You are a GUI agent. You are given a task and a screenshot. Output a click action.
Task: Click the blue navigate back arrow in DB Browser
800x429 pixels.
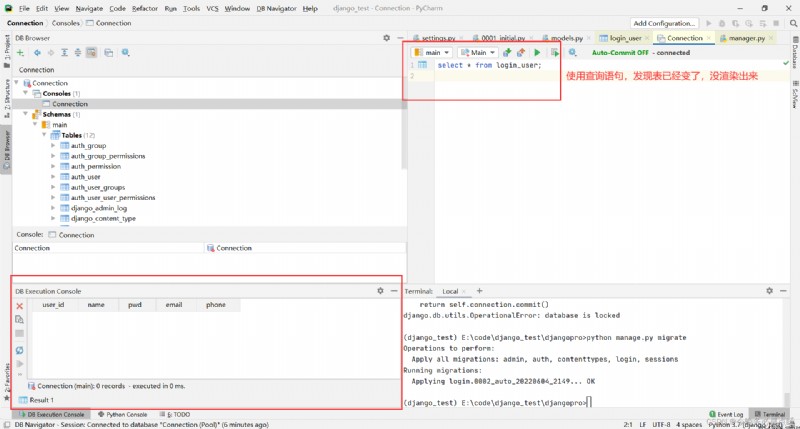point(37,53)
